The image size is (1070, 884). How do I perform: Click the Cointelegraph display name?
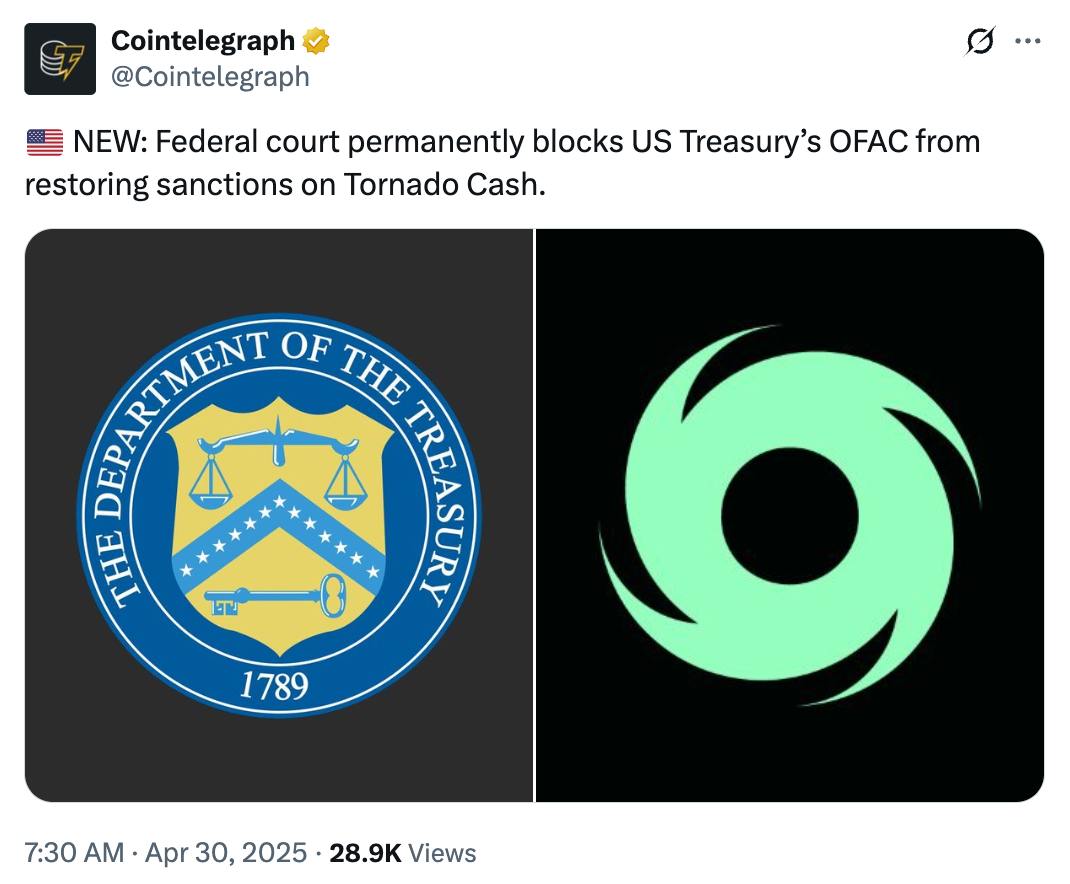coord(203,41)
